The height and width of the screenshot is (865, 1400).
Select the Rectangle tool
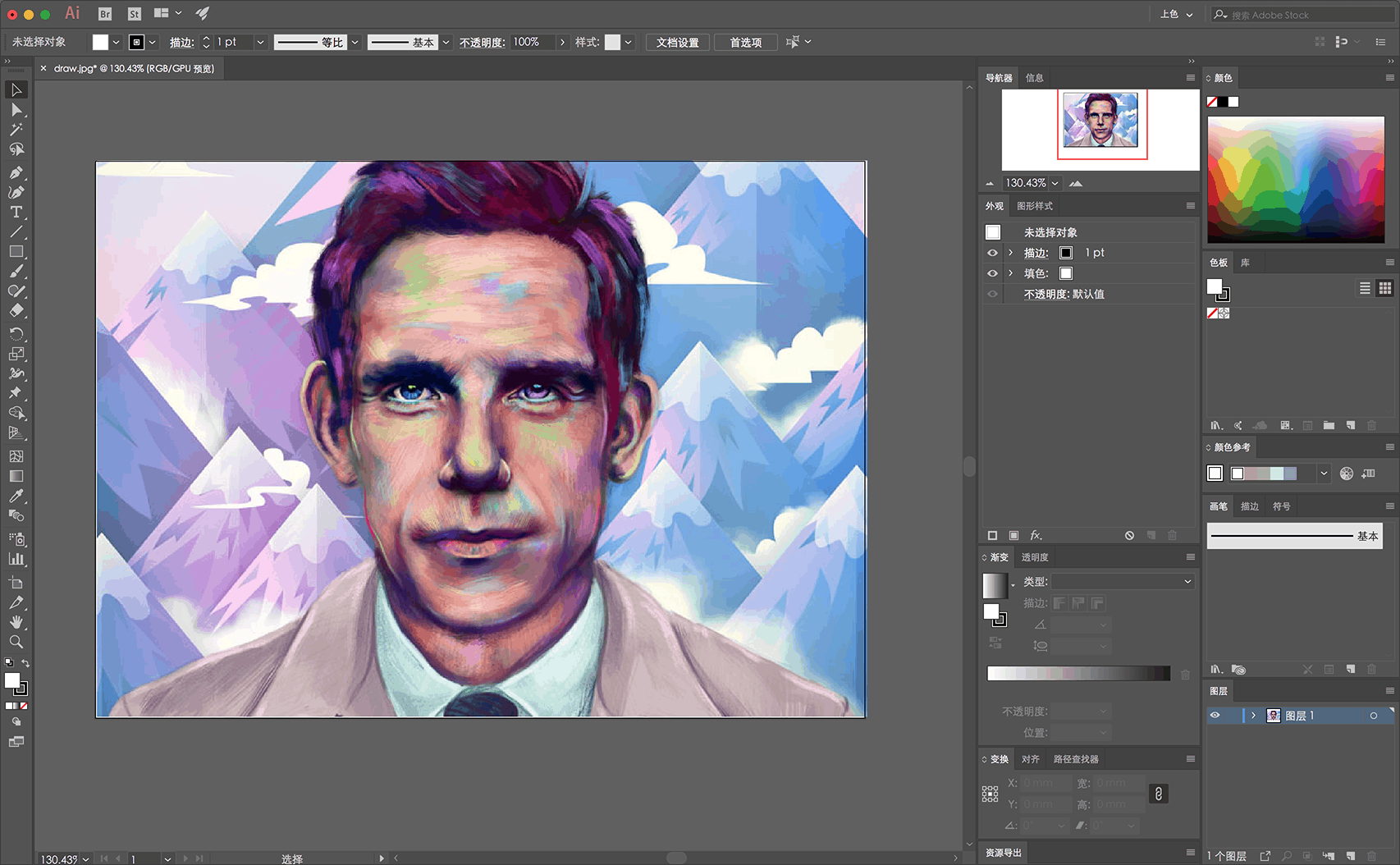(x=16, y=252)
